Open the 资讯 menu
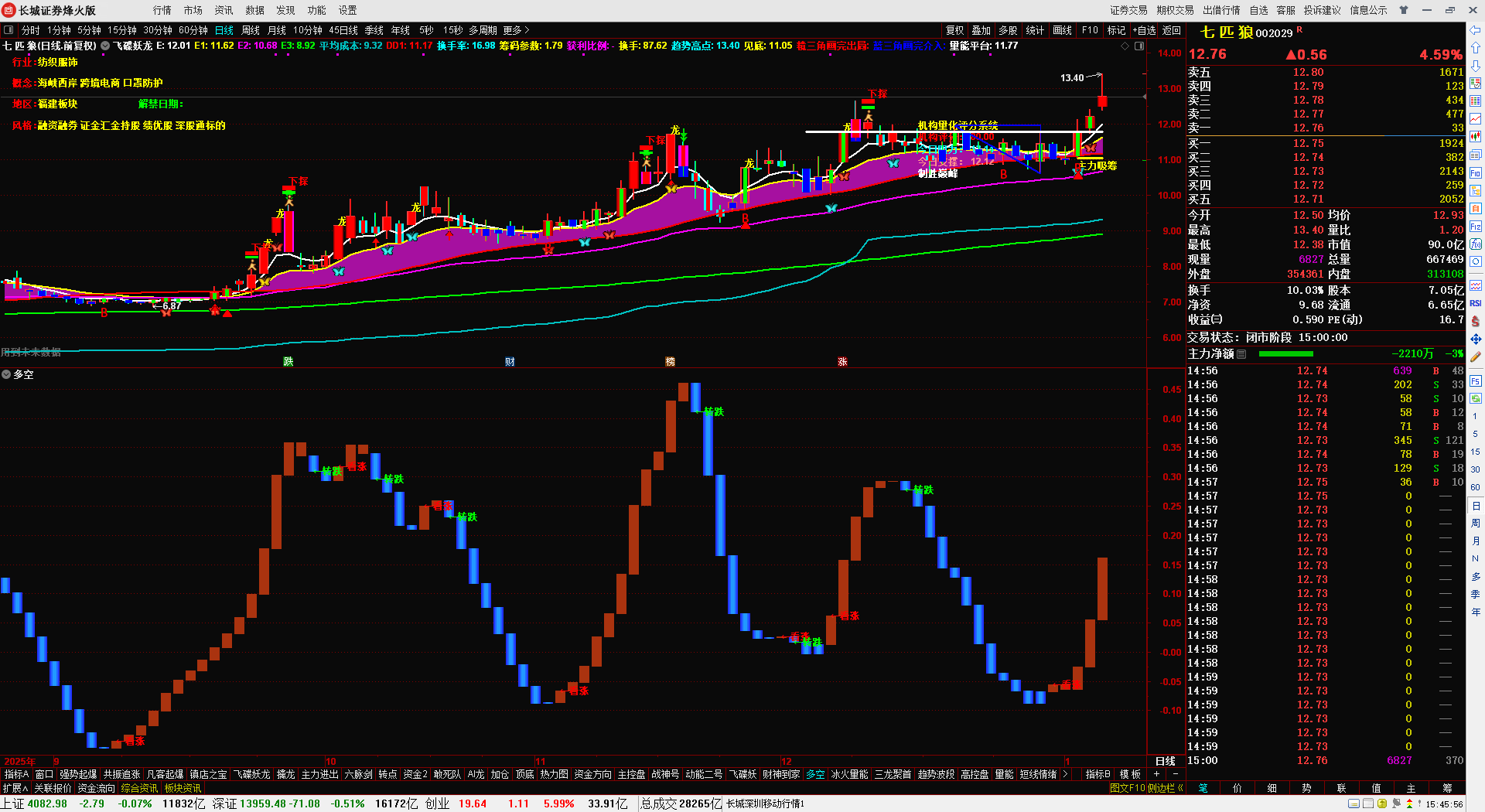1485x812 pixels. [x=224, y=10]
